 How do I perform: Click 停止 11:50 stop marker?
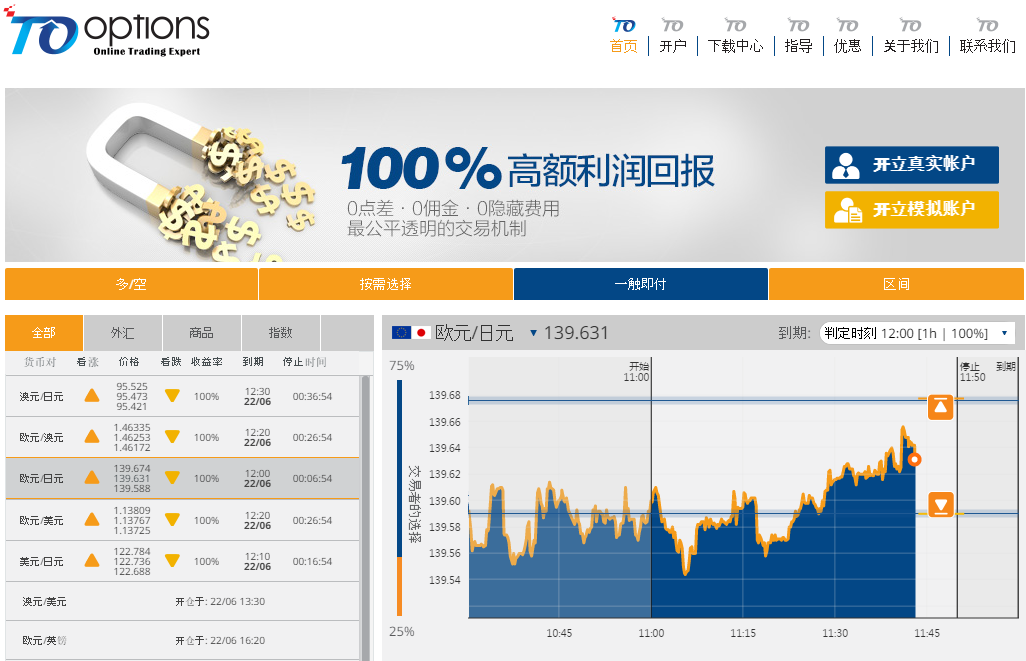coord(972,372)
